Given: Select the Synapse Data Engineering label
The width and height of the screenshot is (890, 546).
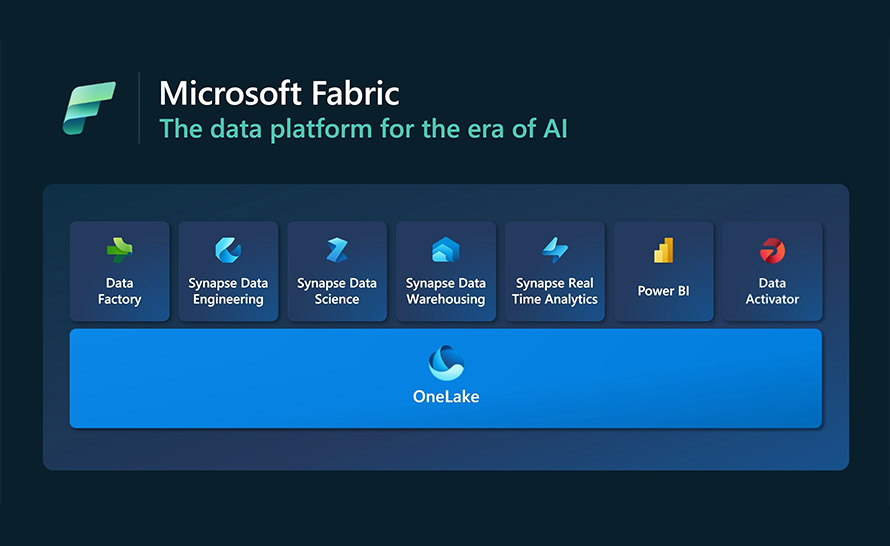Looking at the screenshot, I should tap(228, 291).
